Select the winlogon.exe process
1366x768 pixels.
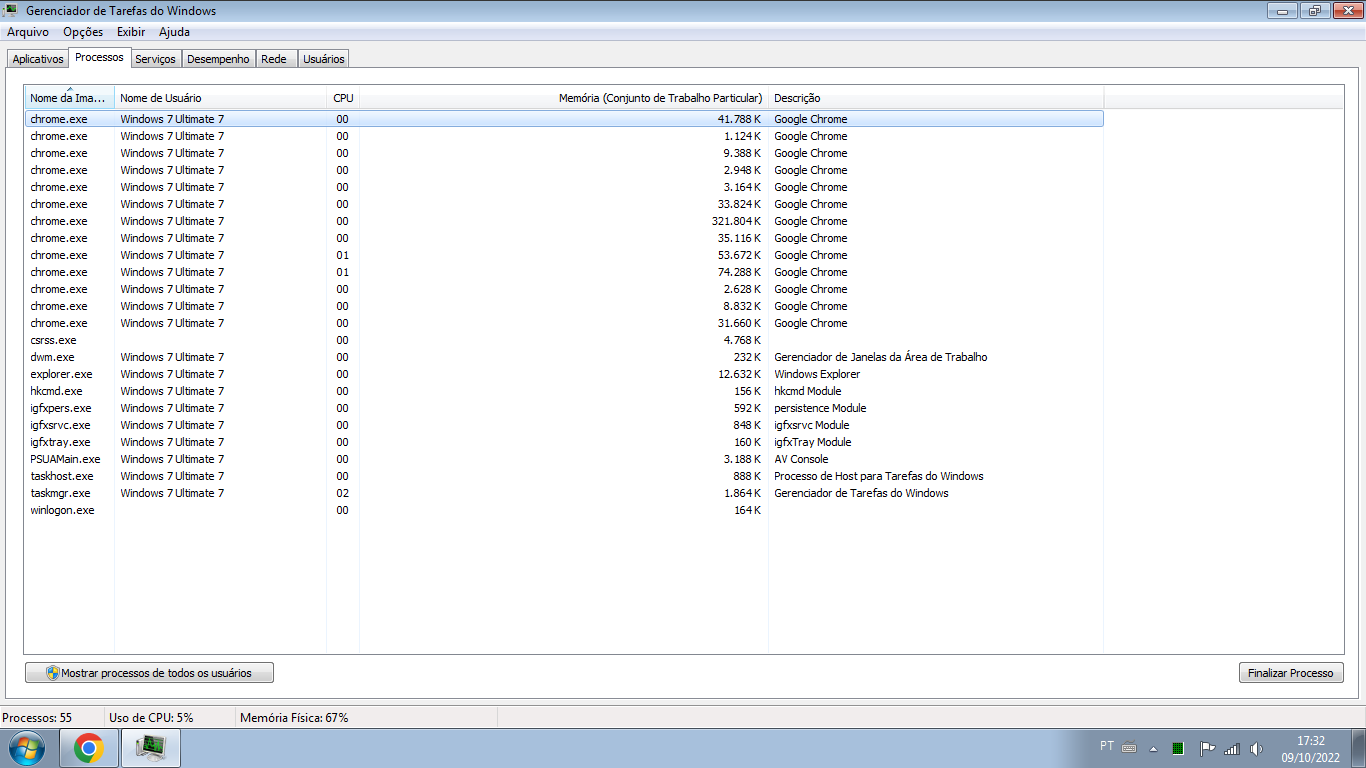(x=564, y=510)
